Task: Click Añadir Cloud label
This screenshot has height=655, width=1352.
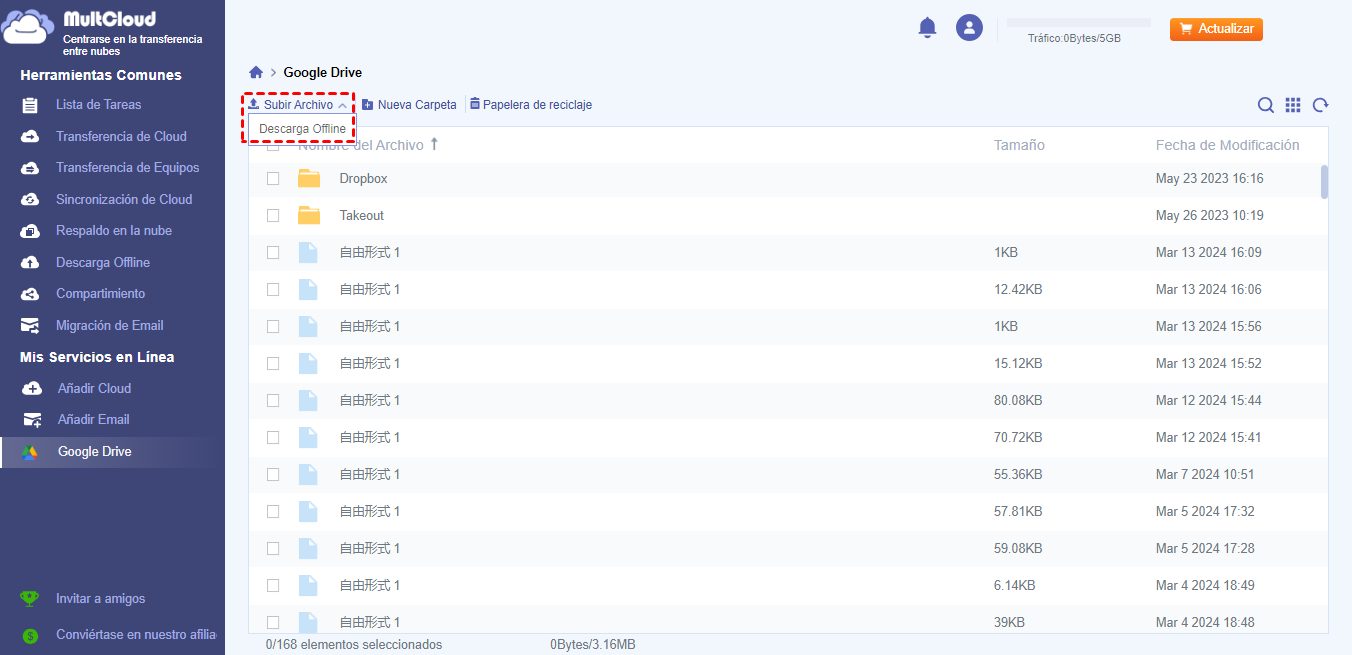Action: [x=94, y=388]
